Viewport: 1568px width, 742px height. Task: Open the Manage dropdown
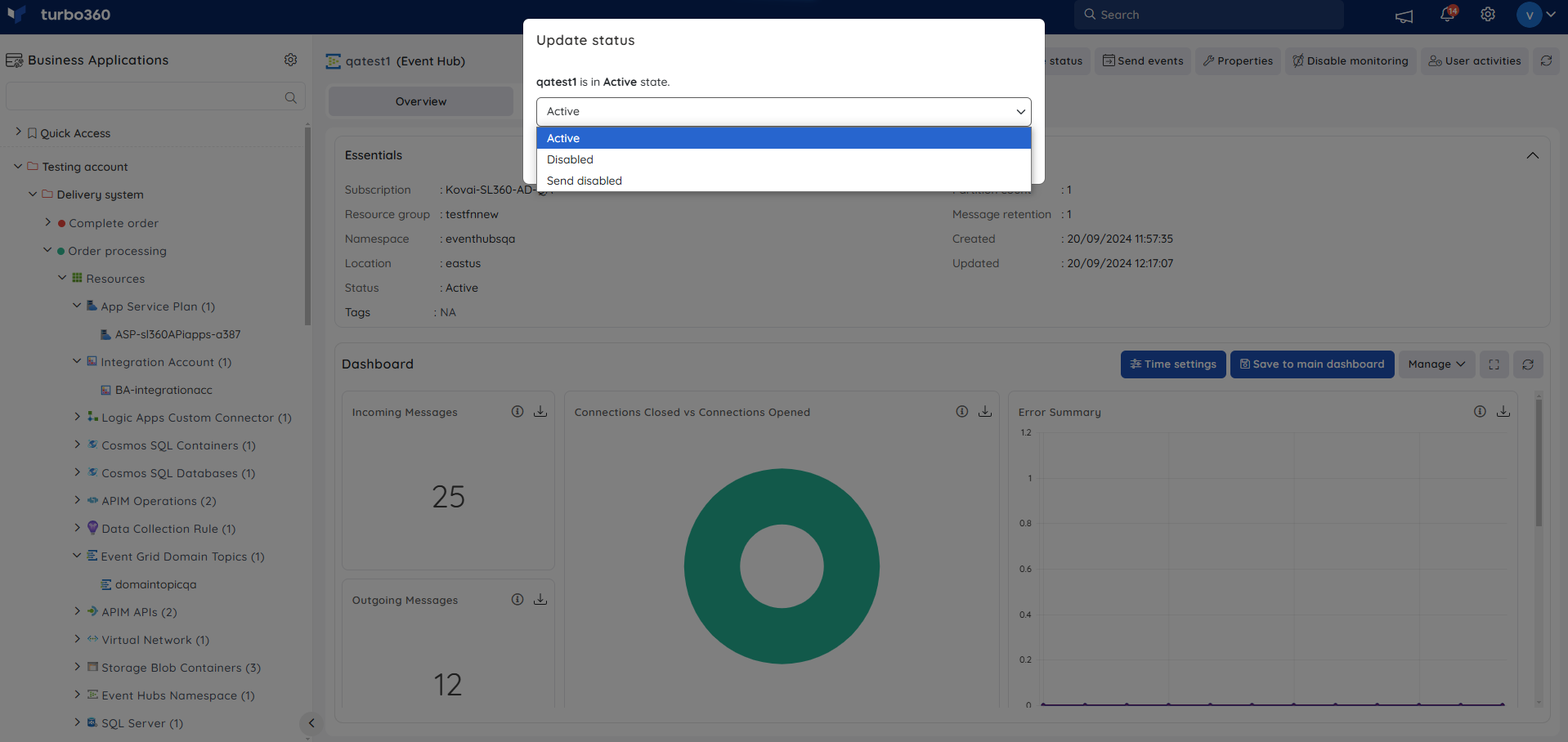click(x=1436, y=364)
